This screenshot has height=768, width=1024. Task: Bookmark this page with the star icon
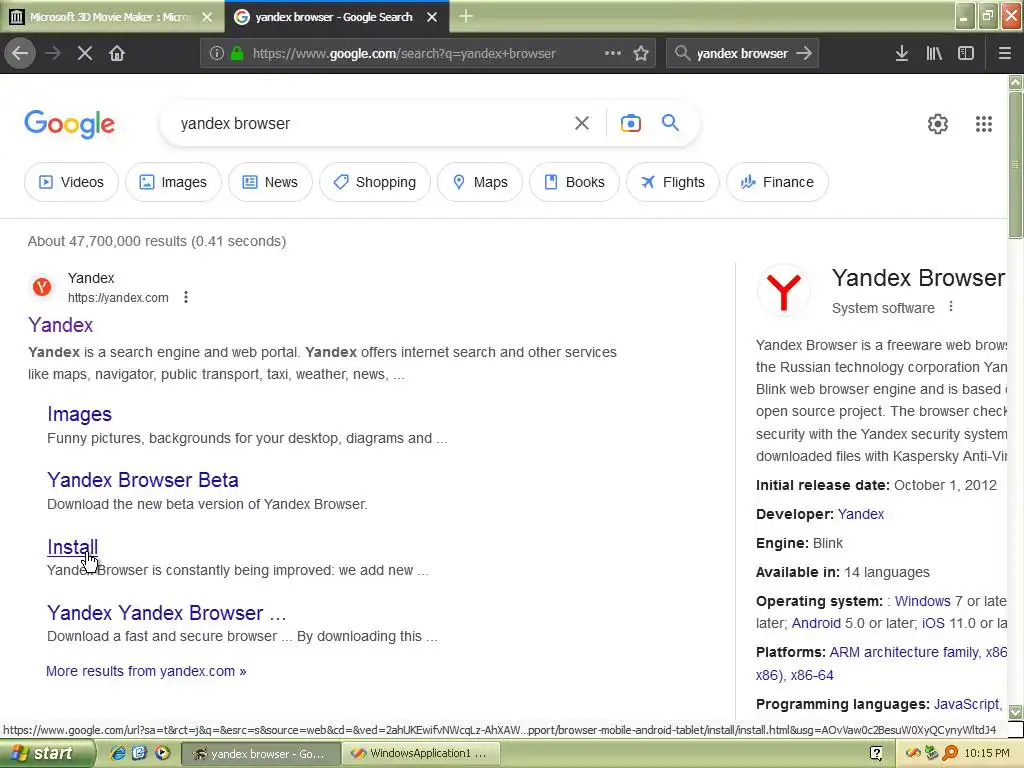pyautogui.click(x=641, y=53)
